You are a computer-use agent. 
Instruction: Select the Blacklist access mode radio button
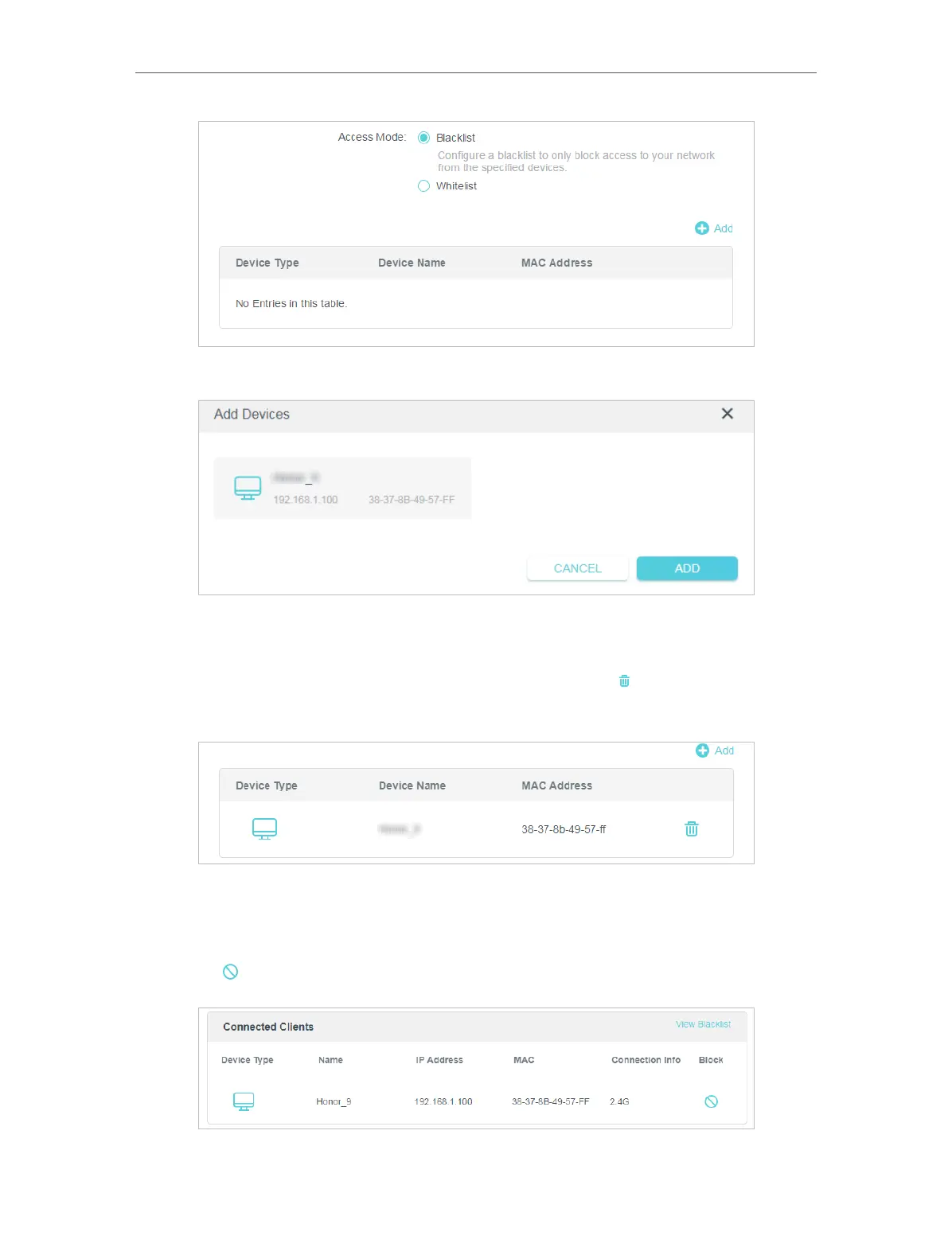pos(423,138)
